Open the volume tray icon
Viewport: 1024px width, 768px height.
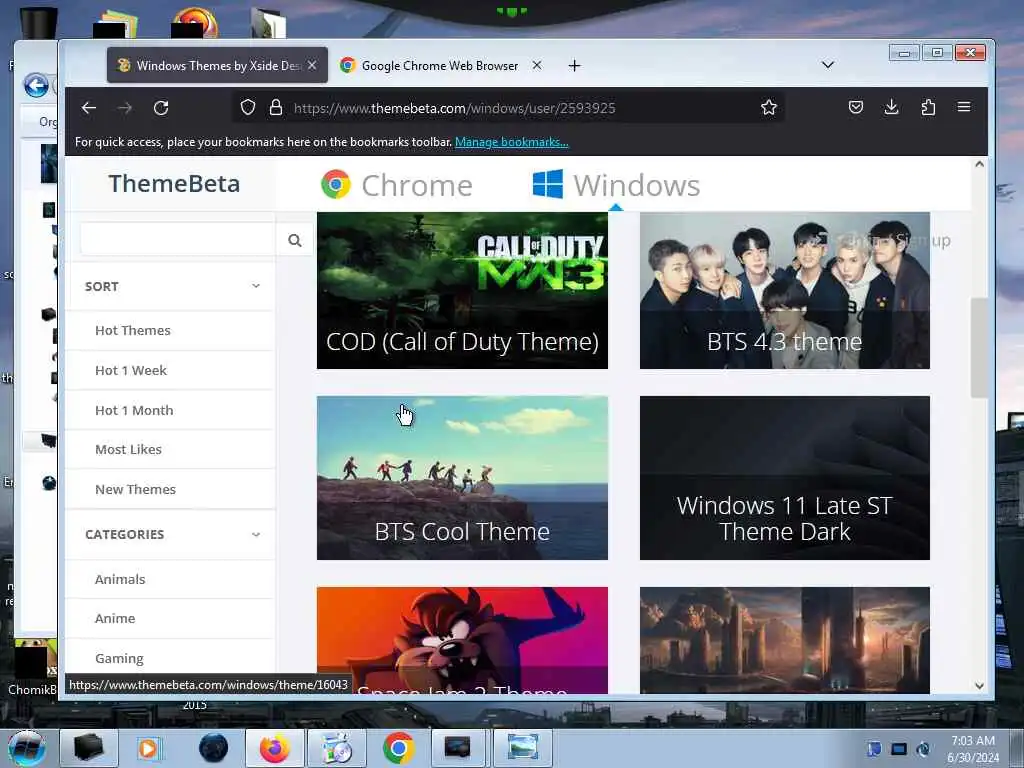(923, 749)
